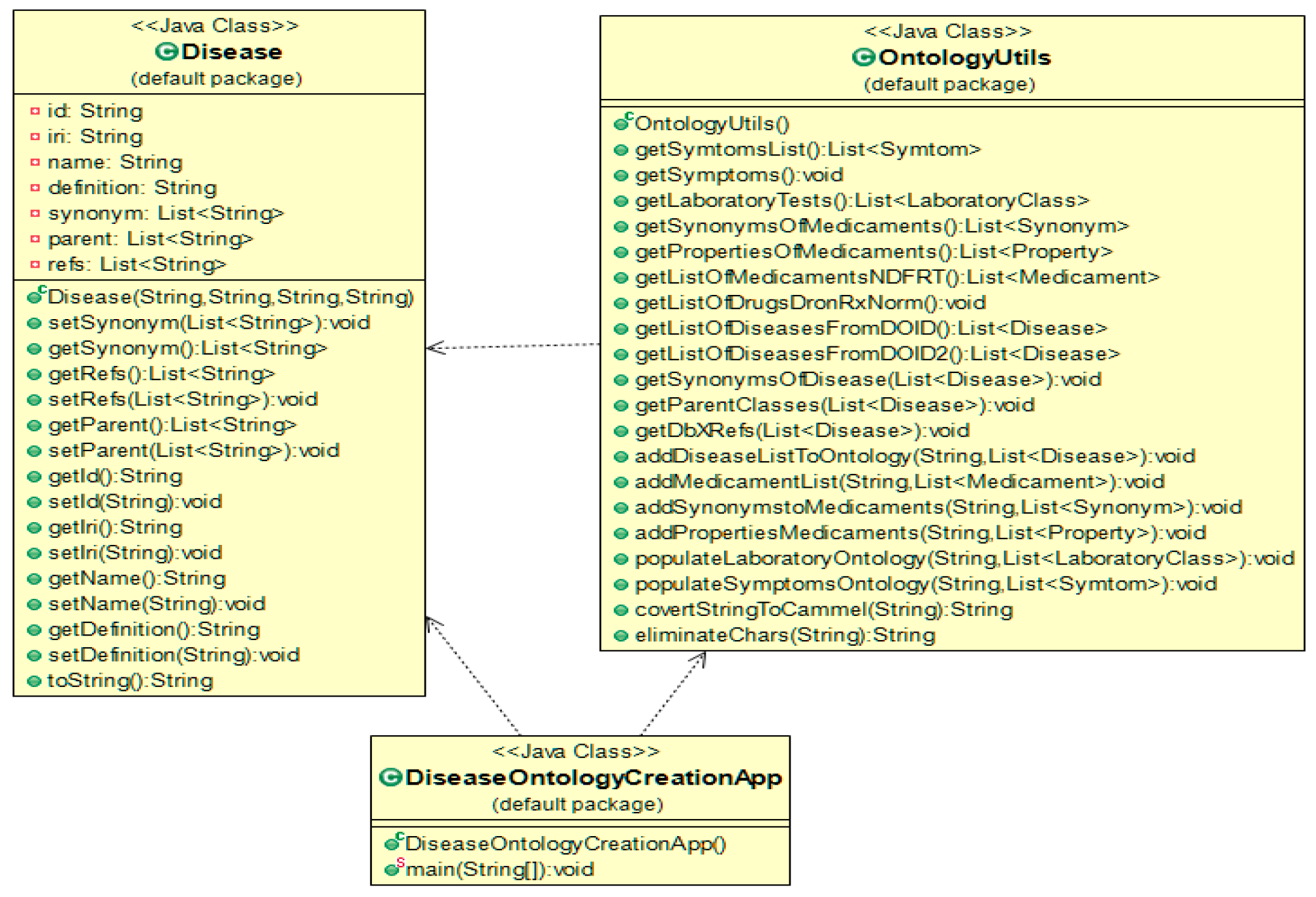Screen dimensions: 1316x897
Task: Click the green public method icon beside toString():String
Action: tap(34, 681)
